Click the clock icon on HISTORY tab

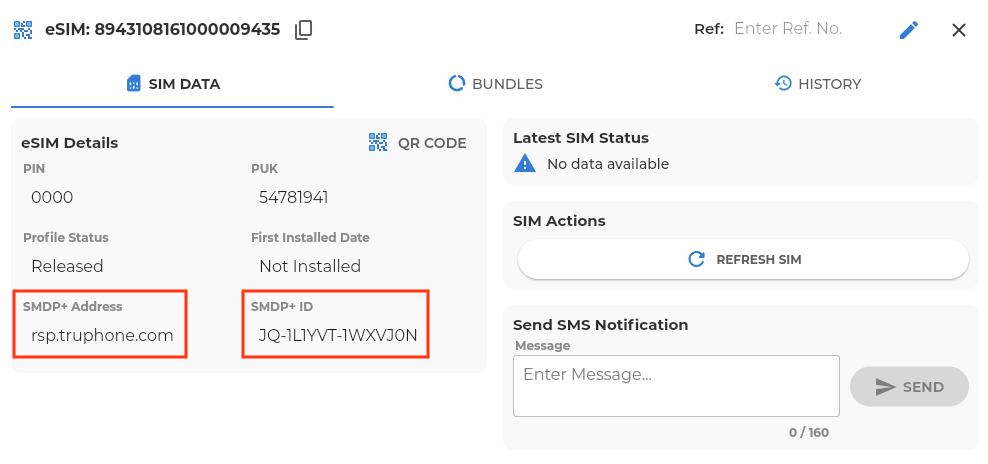(x=783, y=83)
